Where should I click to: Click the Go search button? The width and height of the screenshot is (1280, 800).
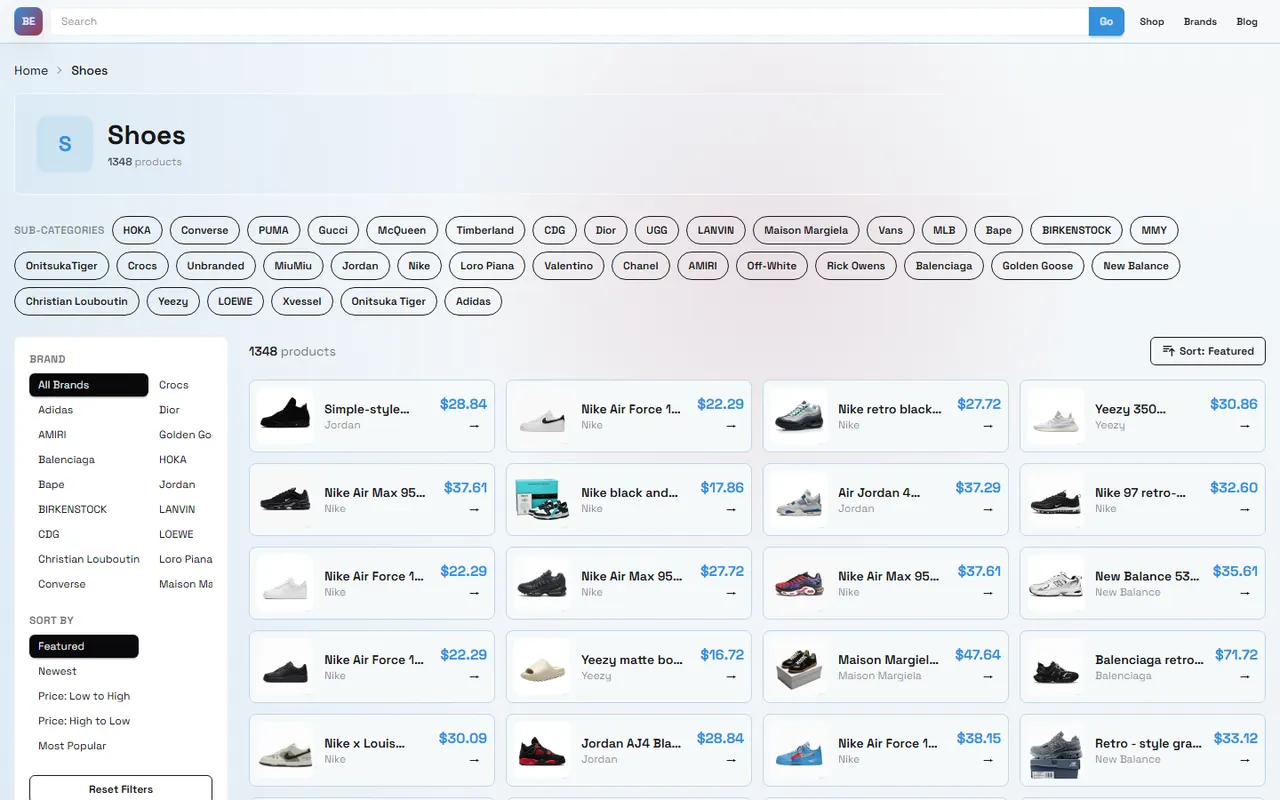point(1106,21)
